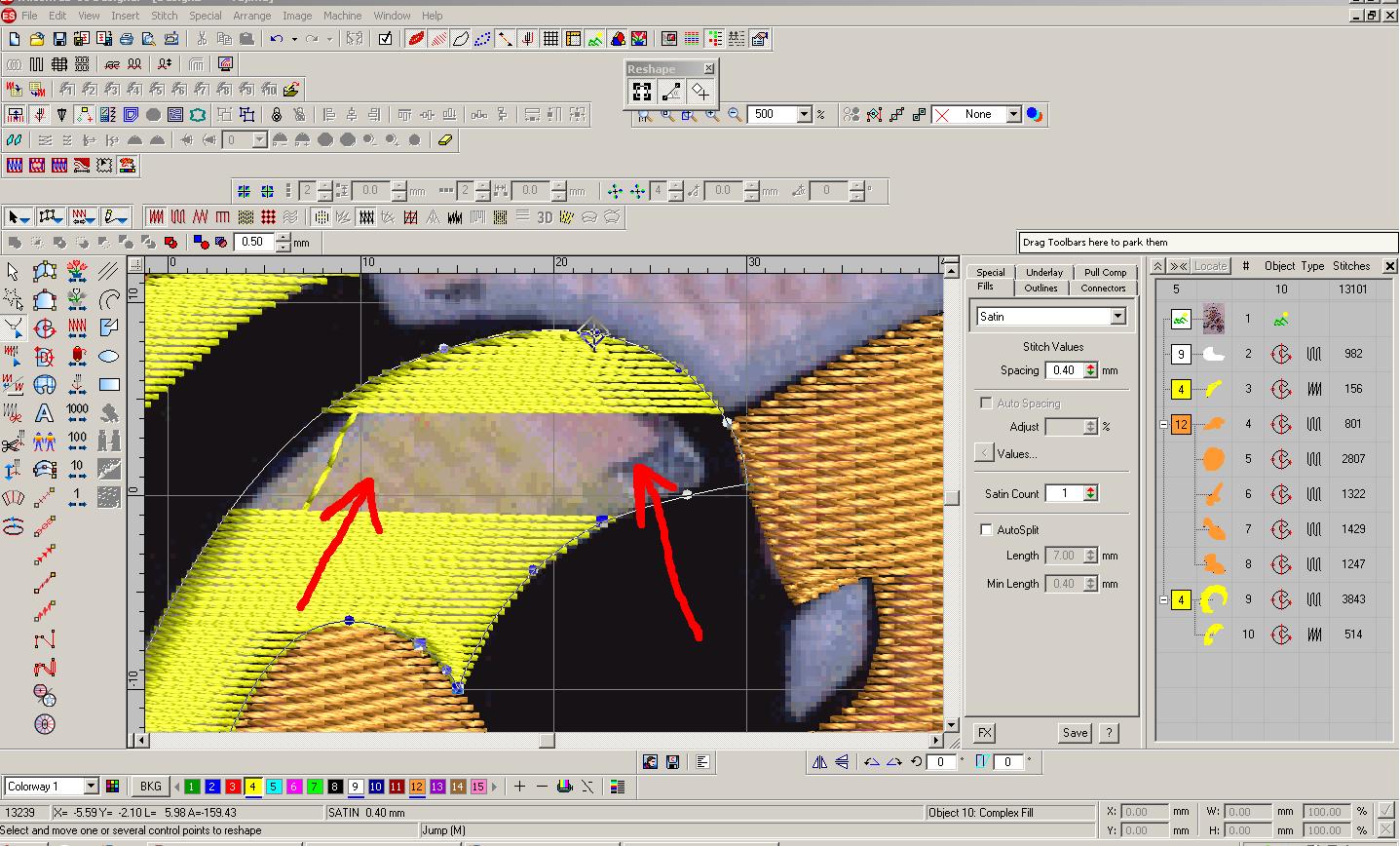Enable the AutoSplit checkbox

[x=986, y=530]
